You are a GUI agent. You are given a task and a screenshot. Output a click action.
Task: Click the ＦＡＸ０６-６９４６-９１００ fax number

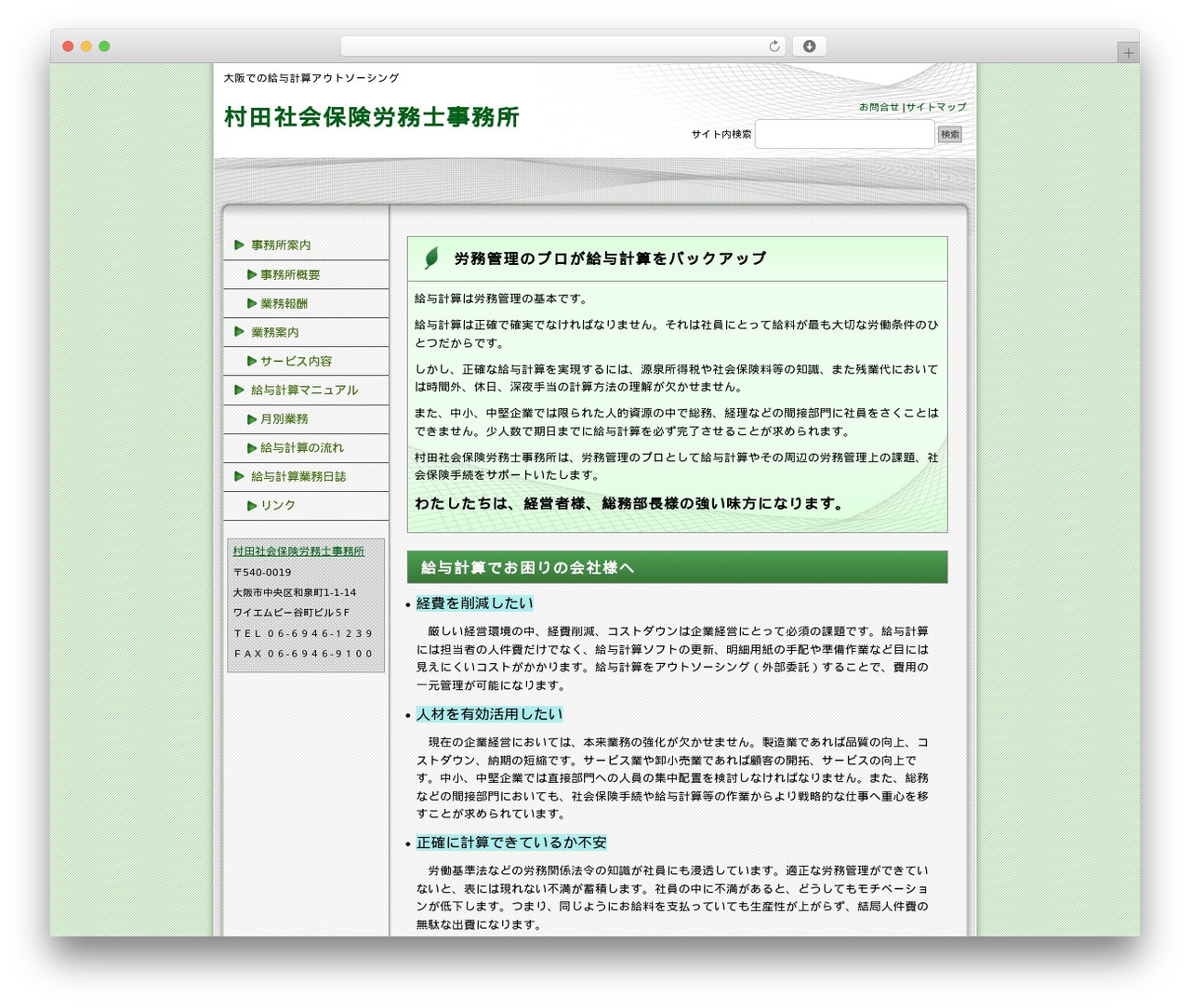[x=303, y=654]
